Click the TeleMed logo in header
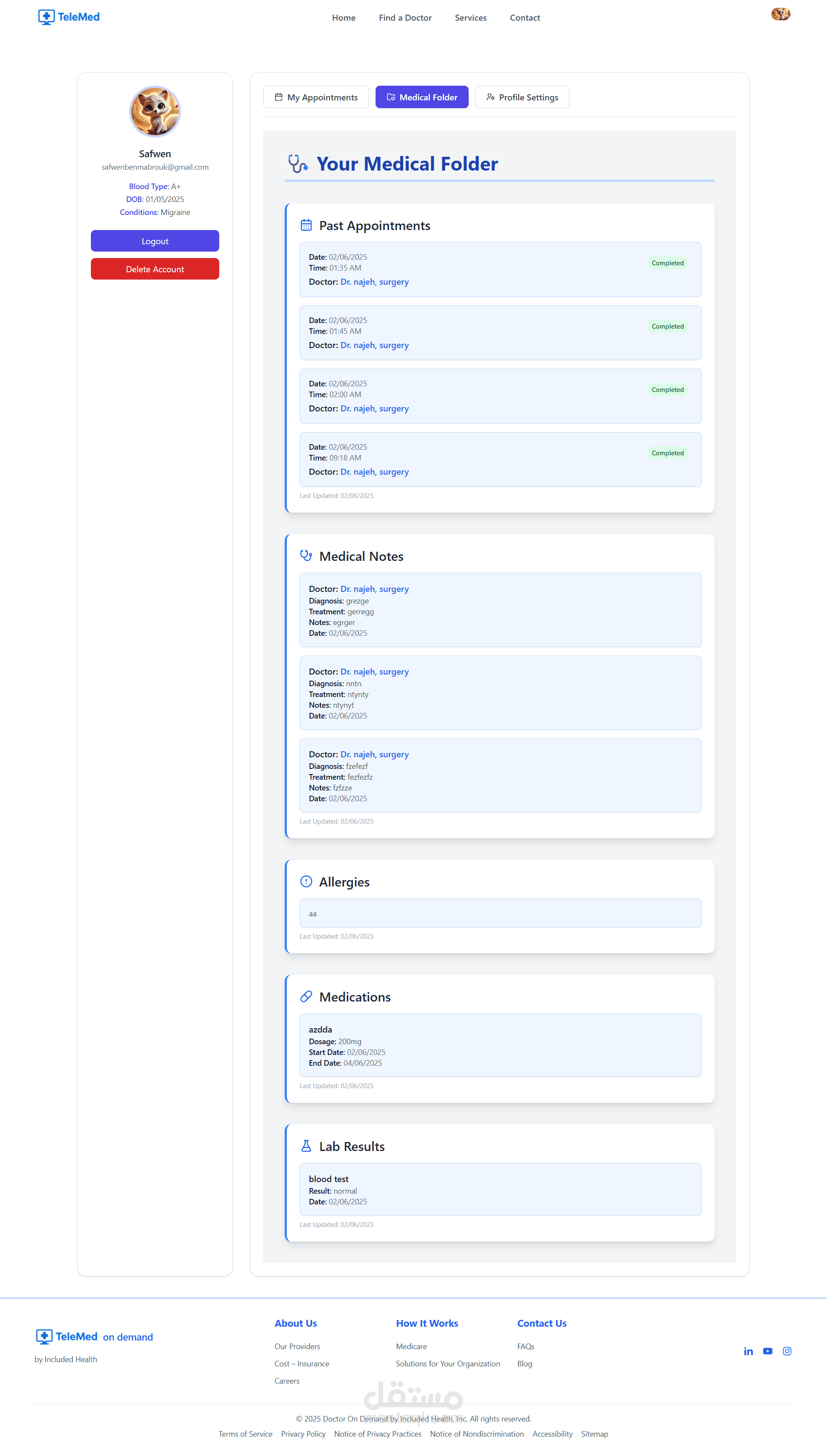The width and height of the screenshot is (827, 1456). point(69,17)
